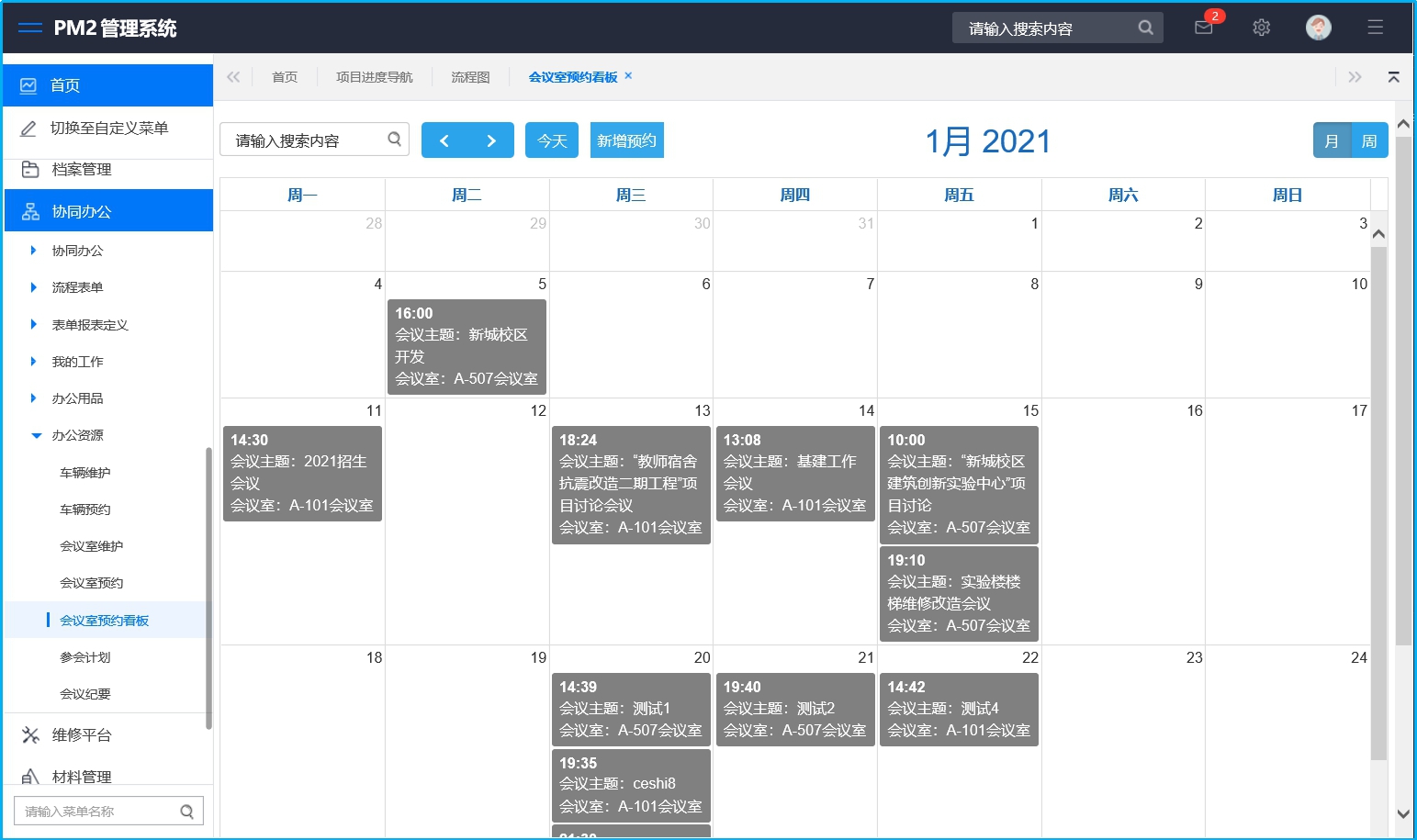The image size is (1417, 840).
Task: Click the collapse-to-top icon in tab bar
Action: point(1393,77)
